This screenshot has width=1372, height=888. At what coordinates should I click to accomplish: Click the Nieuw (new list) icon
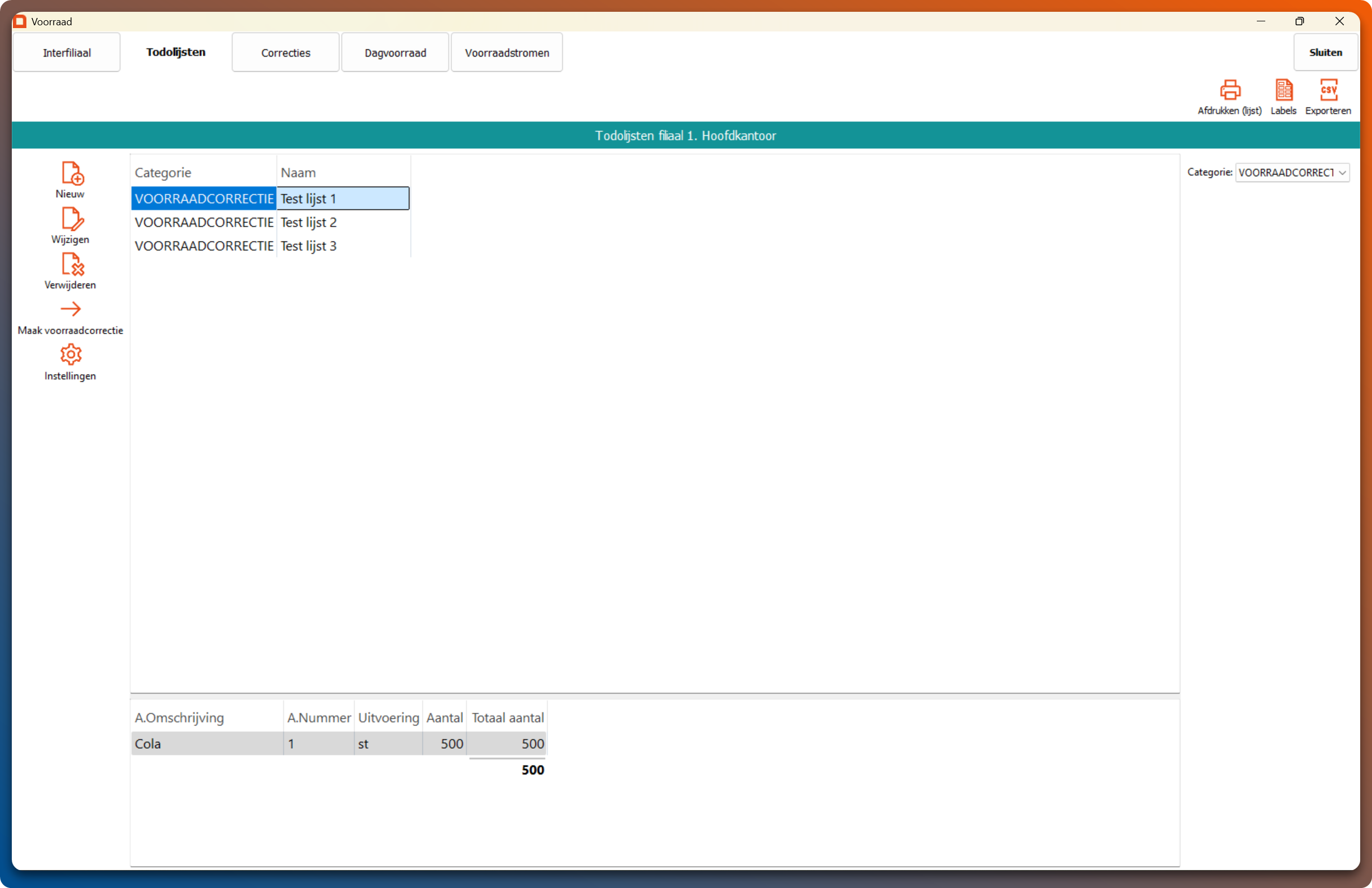[71, 173]
